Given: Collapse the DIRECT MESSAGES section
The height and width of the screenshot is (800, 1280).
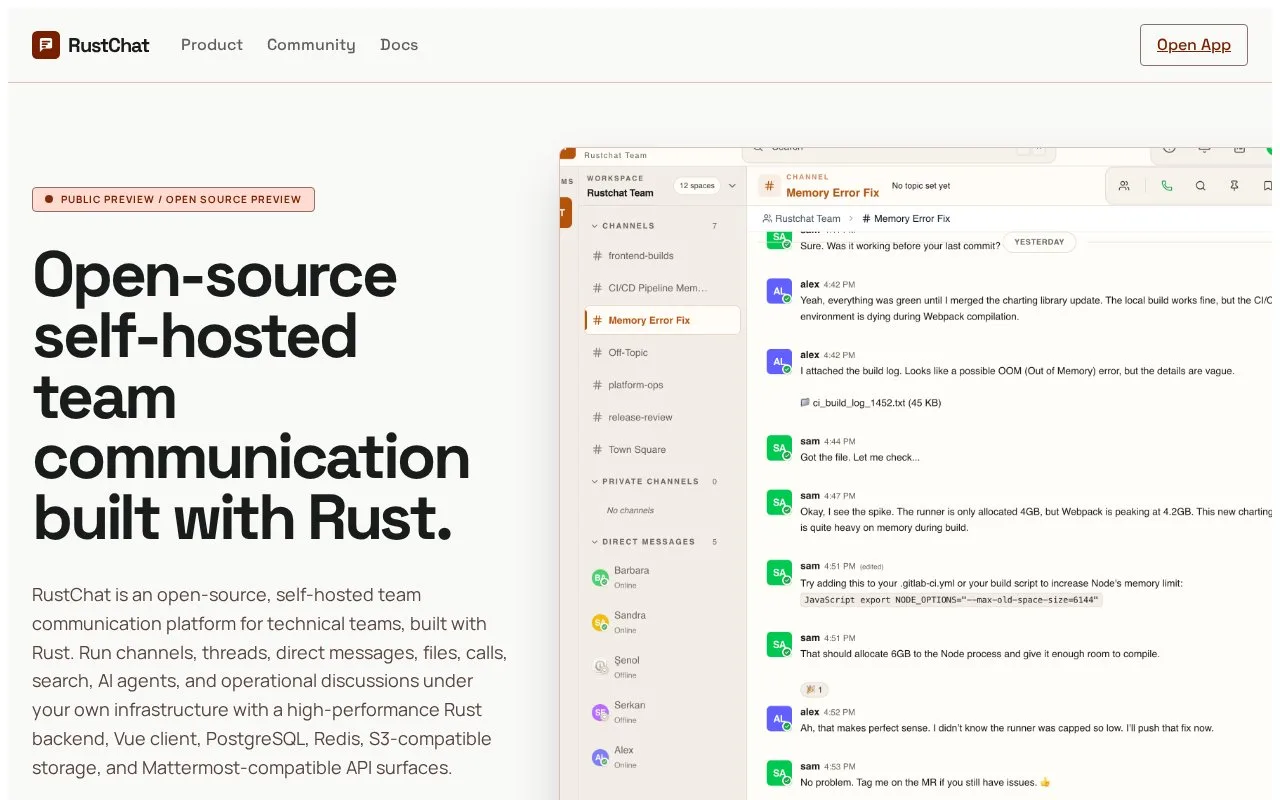Looking at the screenshot, I should (x=594, y=542).
